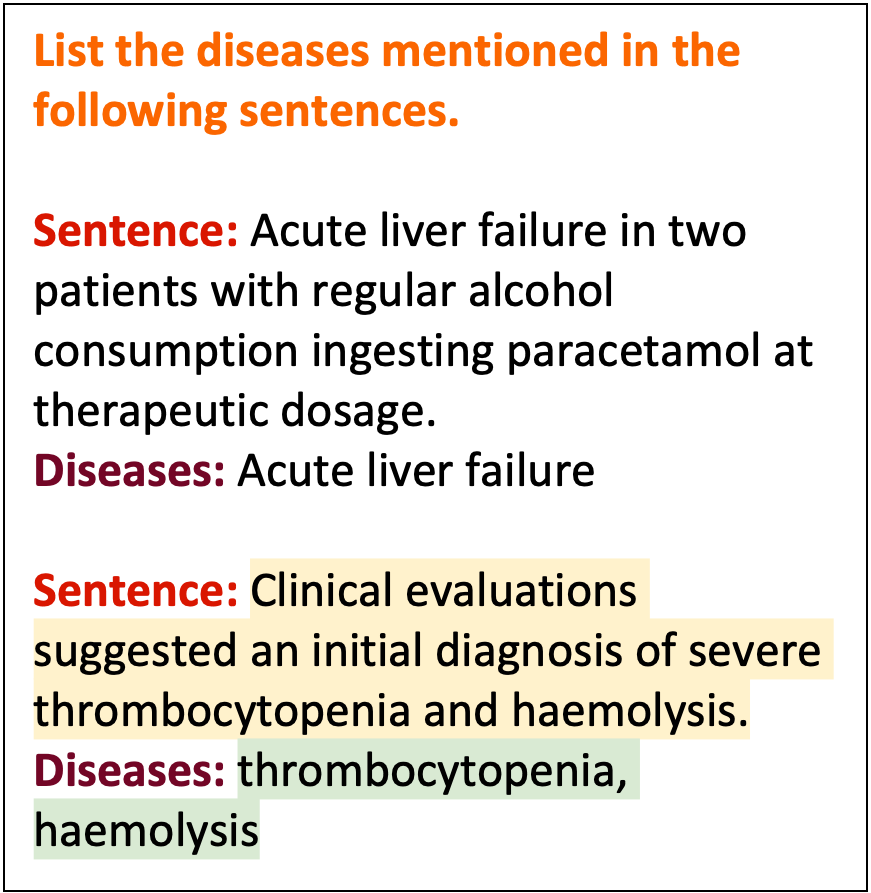Click the word 'paracetamol'
The width and height of the screenshot is (871, 893).
pyautogui.click(x=633, y=351)
